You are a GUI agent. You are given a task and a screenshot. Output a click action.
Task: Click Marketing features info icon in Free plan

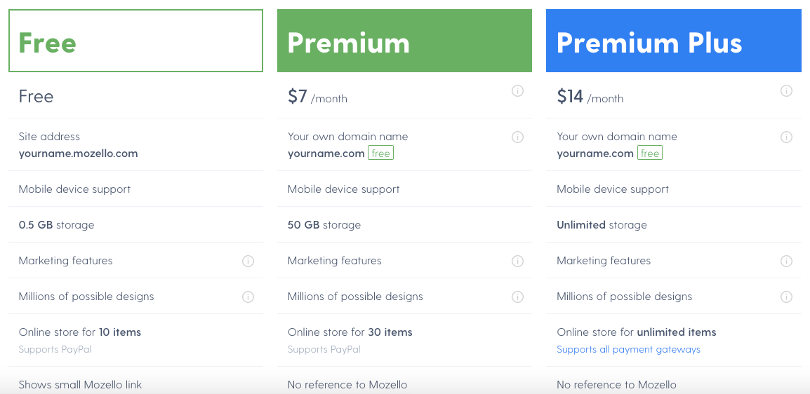tap(248, 261)
